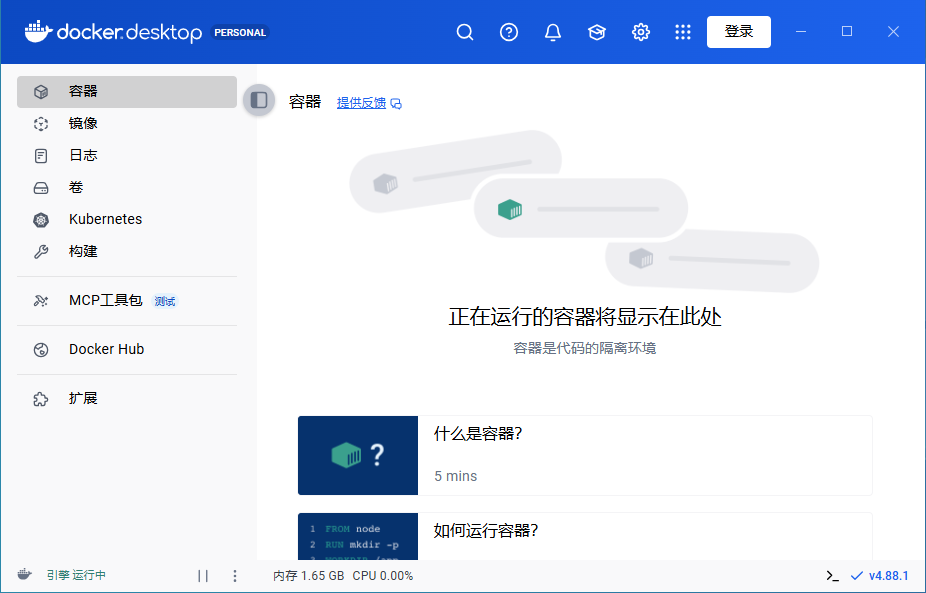This screenshot has height=593, width=926.
Task: Click the 登录 sign-in button
Action: [x=739, y=32]
